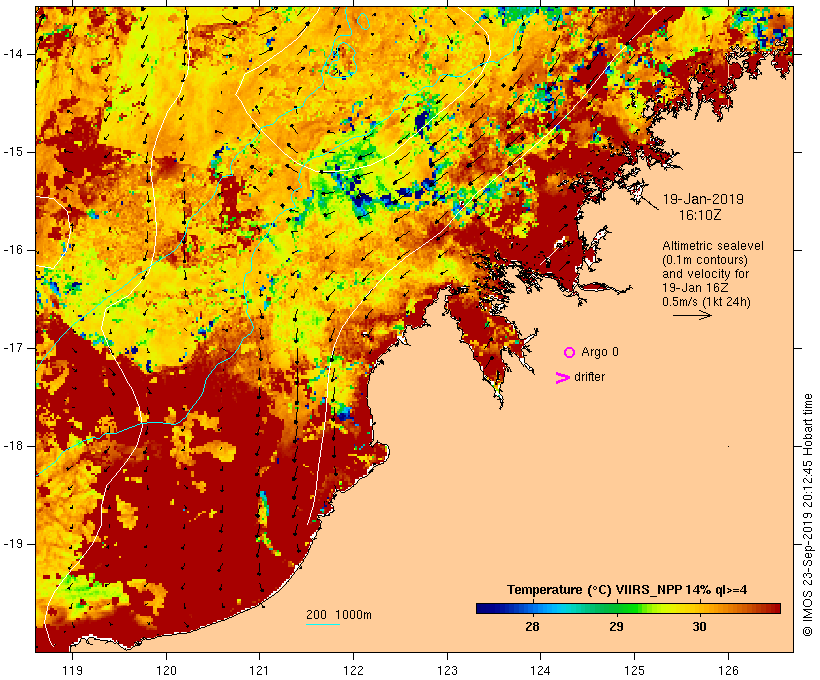The width and height of the screenshot is (820, 680).
Task: Click the temperature color bar legend
Action: (x=628, y=608)
